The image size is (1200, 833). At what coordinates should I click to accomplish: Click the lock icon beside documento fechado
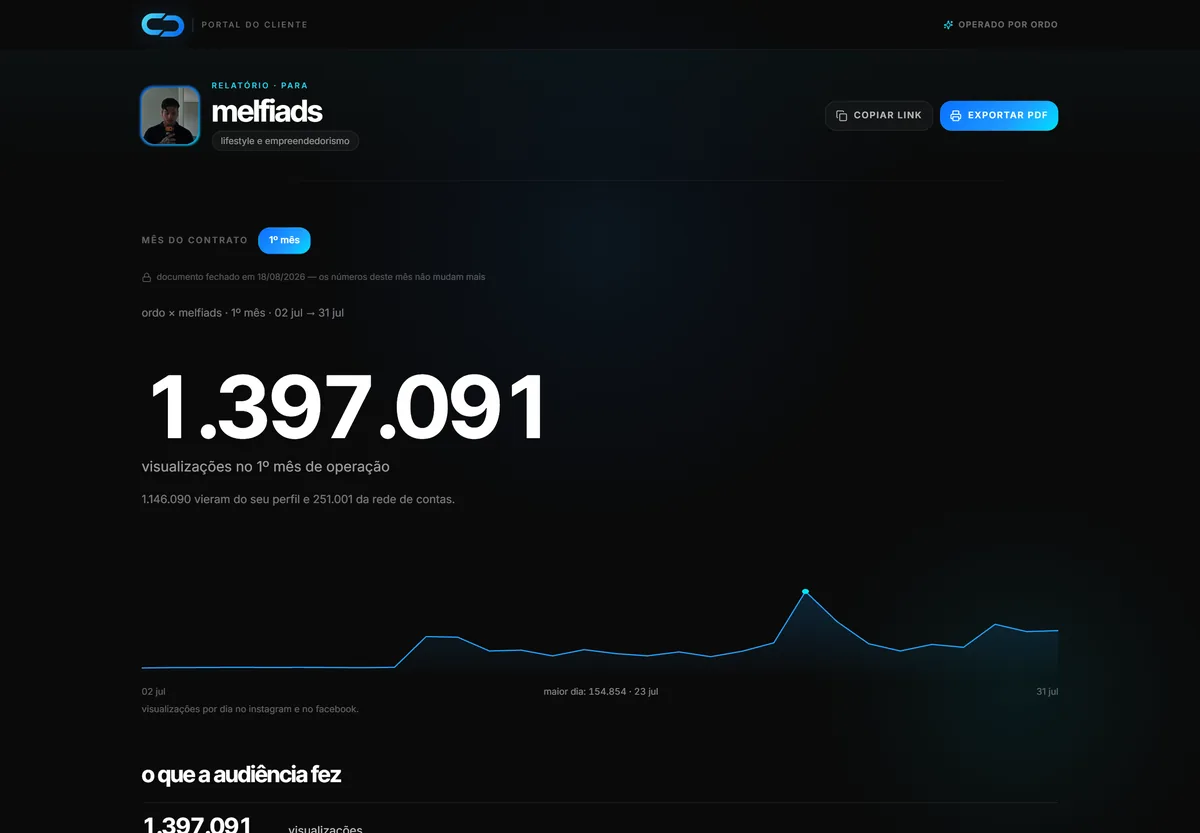(x=147, y=277)
